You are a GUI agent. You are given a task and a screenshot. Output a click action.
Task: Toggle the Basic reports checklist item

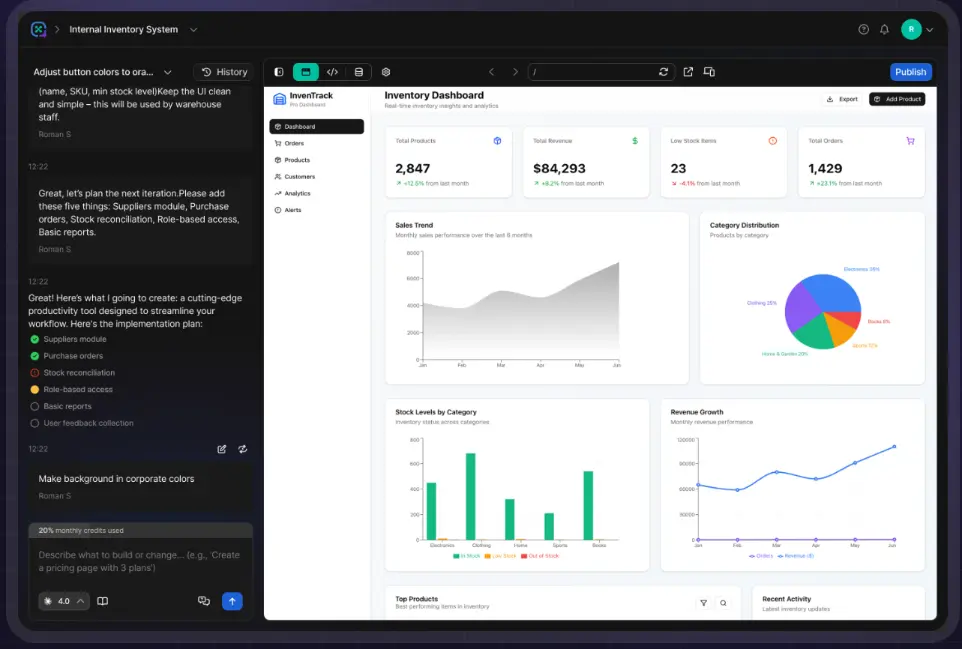[x=35, y=406]
